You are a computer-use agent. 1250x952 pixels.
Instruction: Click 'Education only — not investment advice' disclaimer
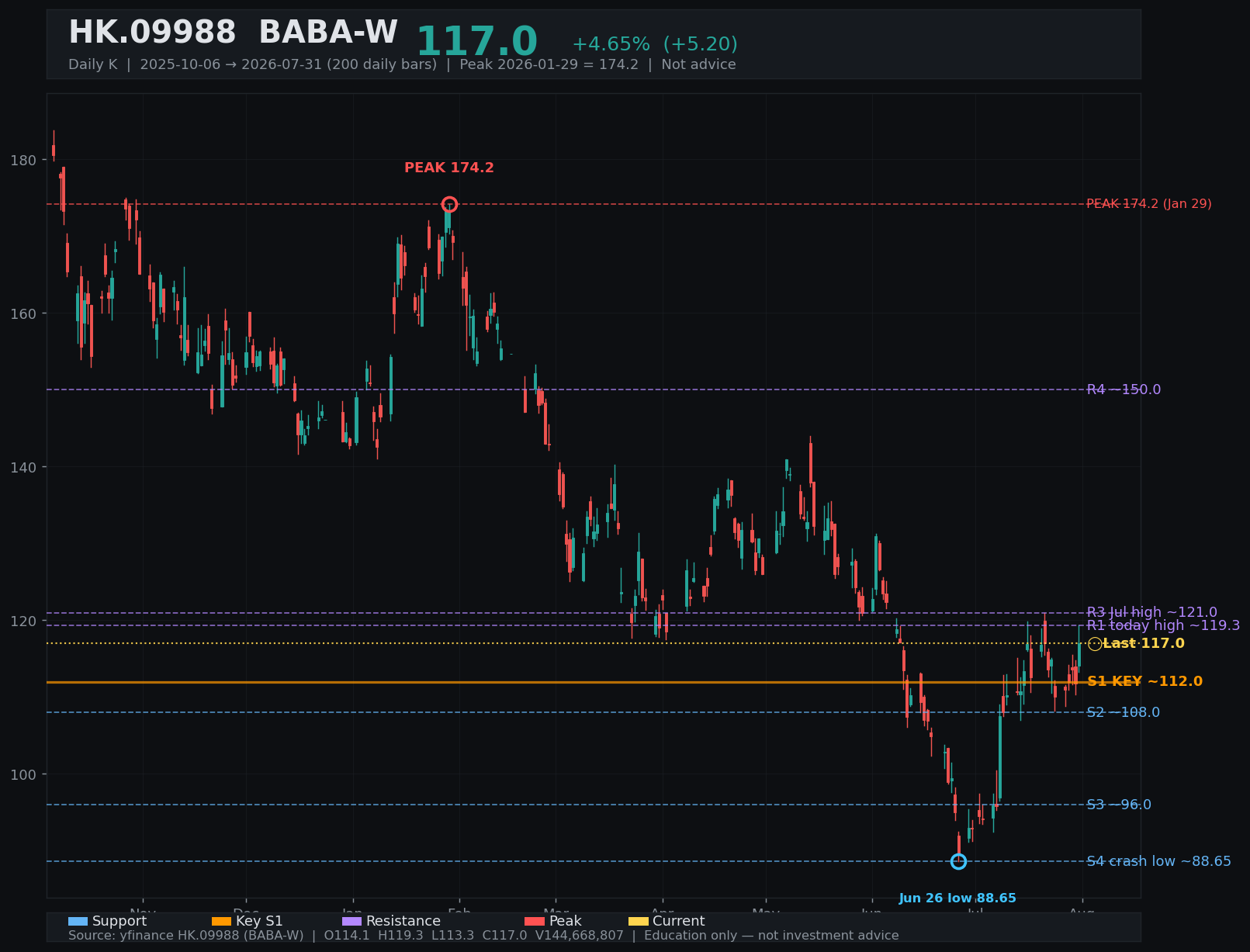(x=771, y=936)
